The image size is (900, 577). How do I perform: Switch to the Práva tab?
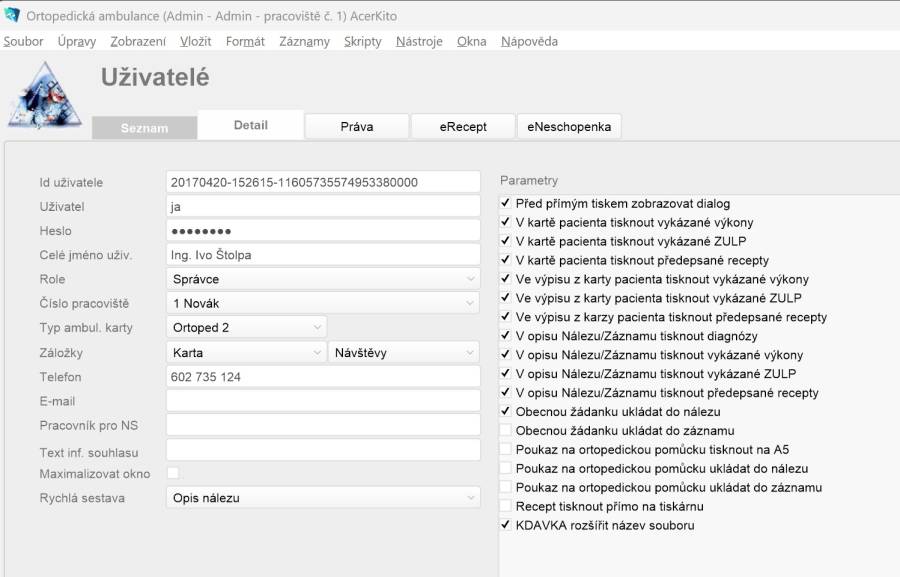pyautogui.click(x=357, y=127)
